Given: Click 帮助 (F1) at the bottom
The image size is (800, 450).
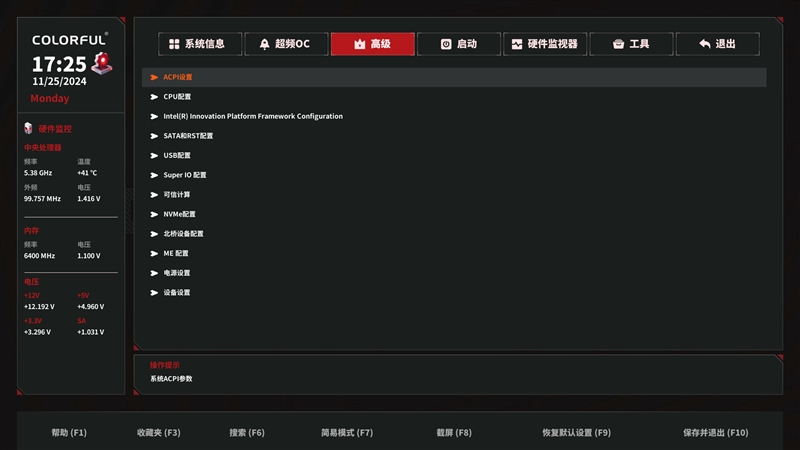Looking at the screenshot, I should tap(69, 433).
